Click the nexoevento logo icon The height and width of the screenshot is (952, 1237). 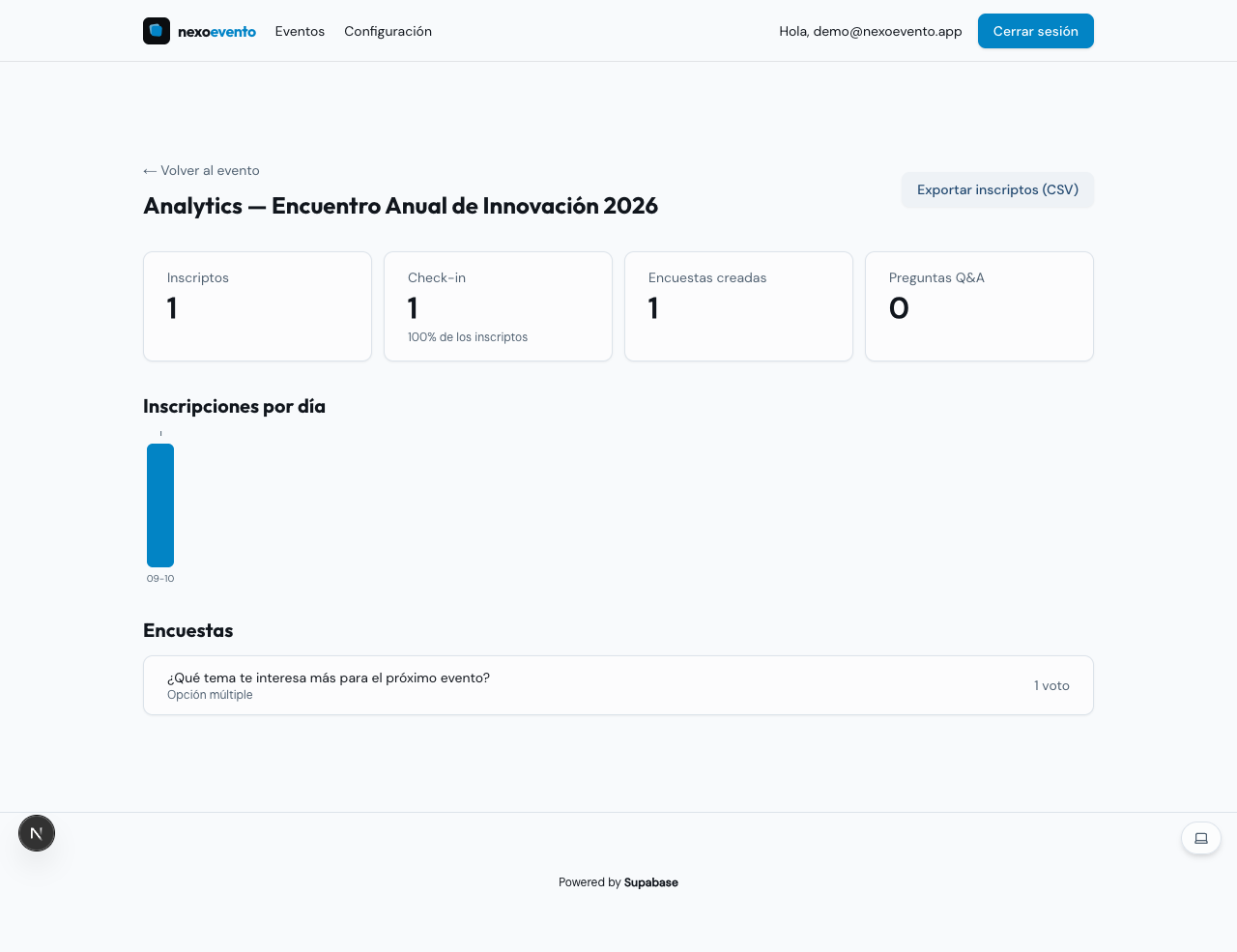click(x=157, y=31)
